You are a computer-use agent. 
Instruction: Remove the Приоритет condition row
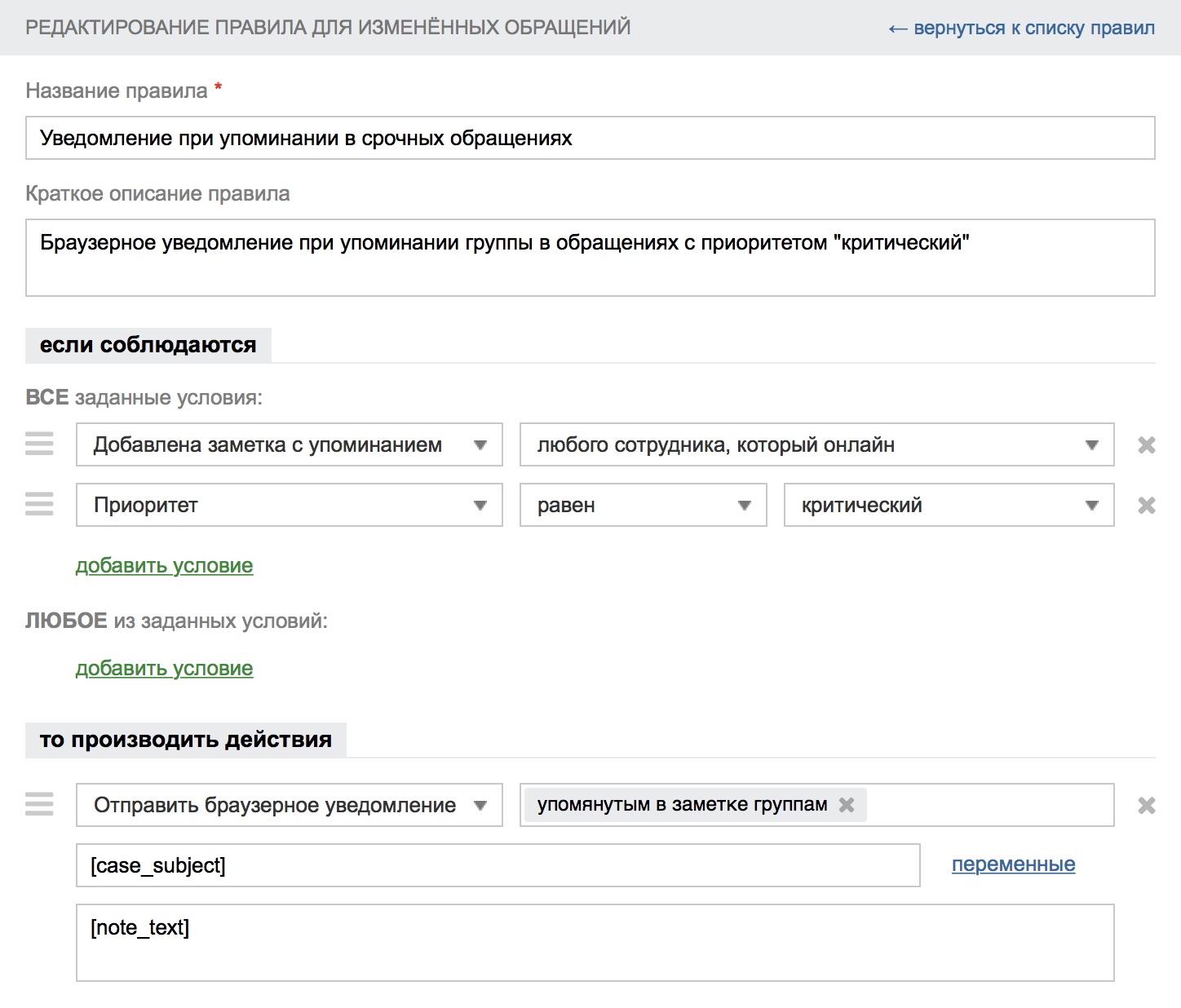pyautogui.click(x=1147, y=505)
